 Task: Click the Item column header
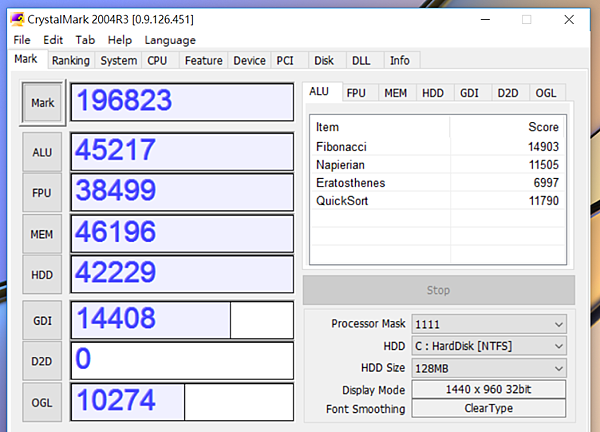pos(380,127)
